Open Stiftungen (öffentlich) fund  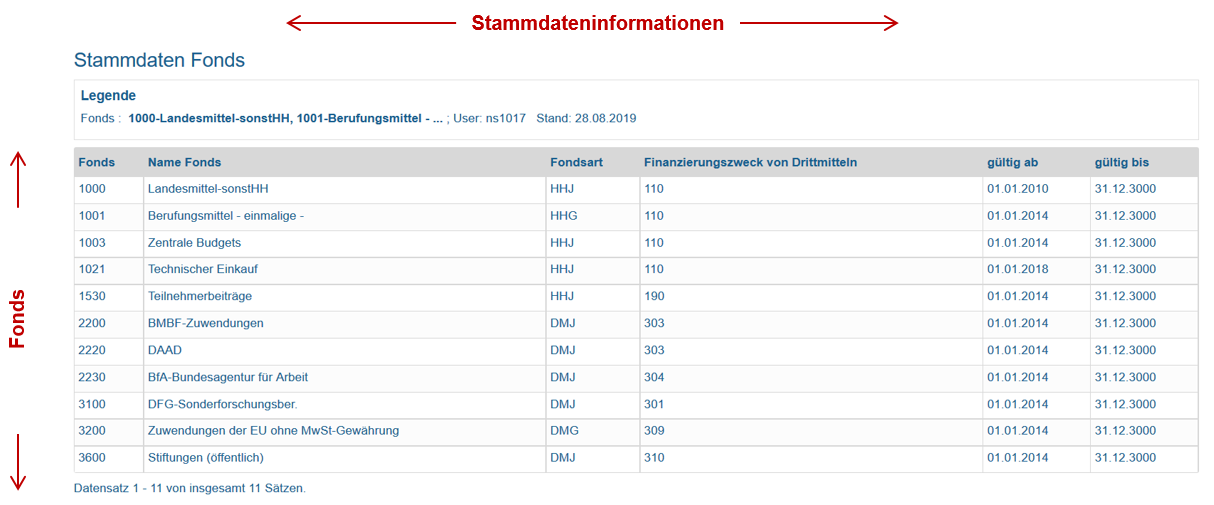coord(205,458)
